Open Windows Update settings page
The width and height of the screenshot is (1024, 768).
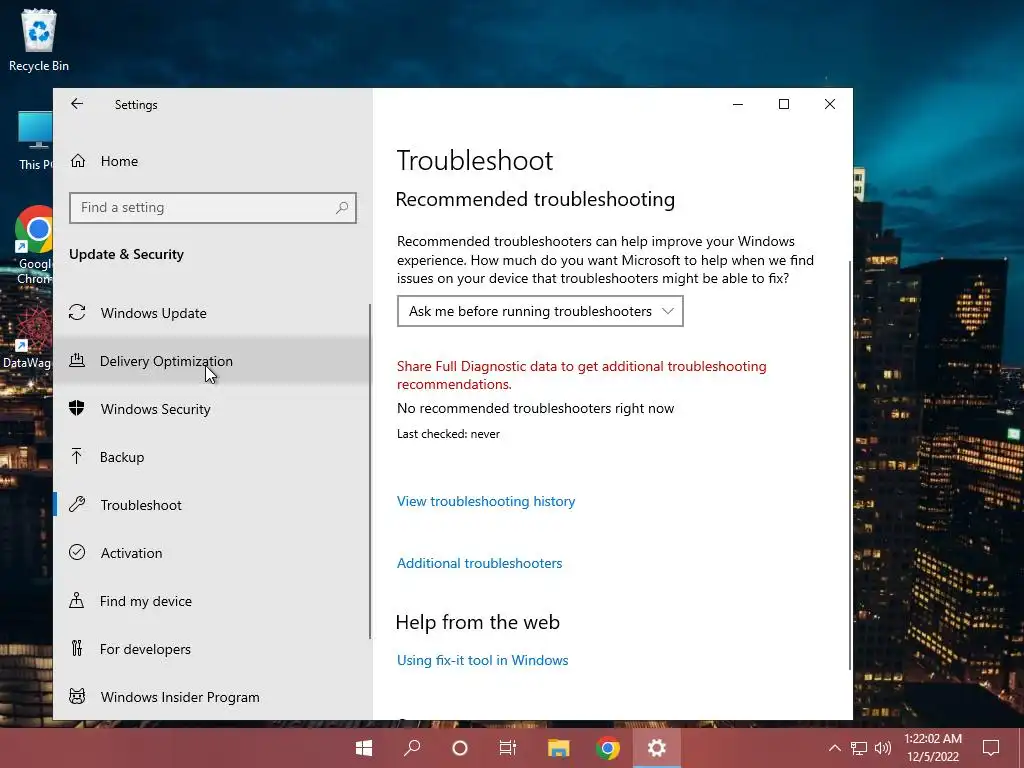click(x=212, y=313)
